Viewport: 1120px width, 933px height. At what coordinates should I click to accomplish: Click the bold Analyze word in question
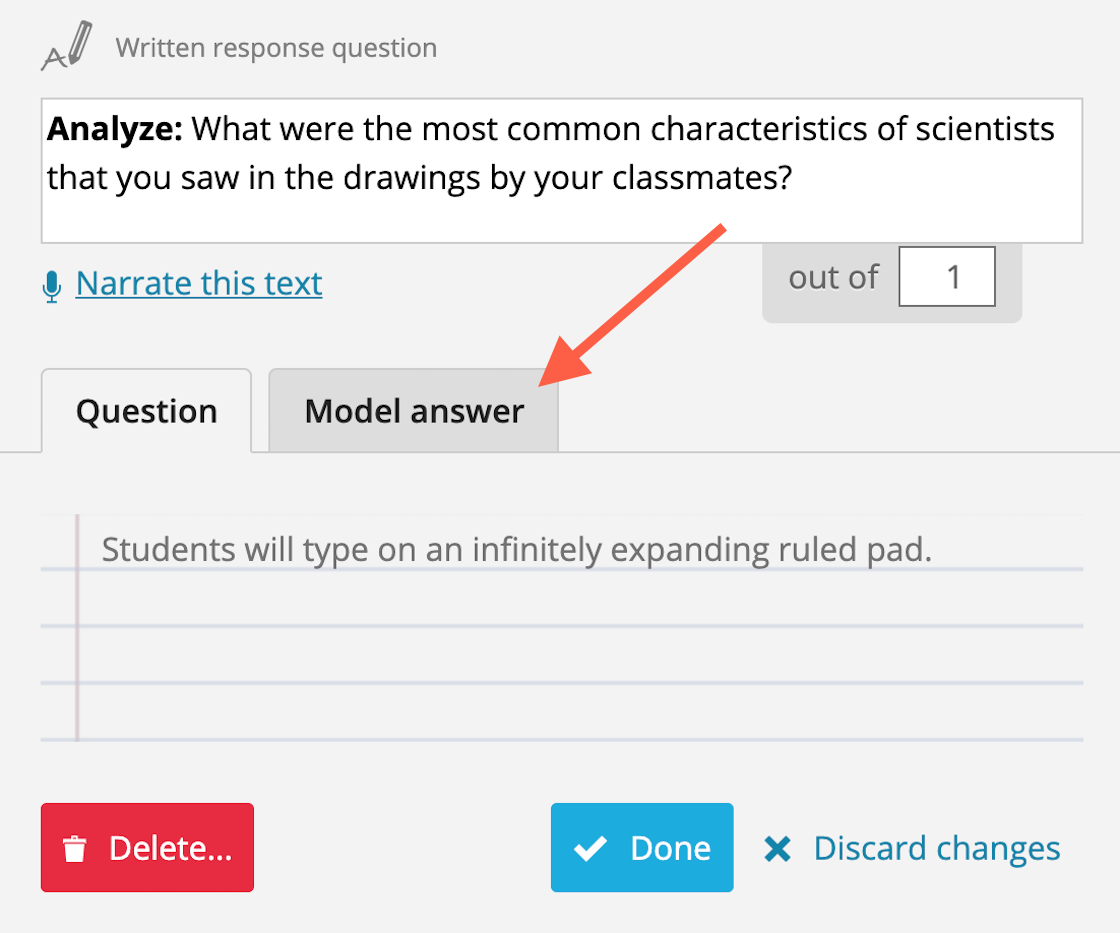[x=115, y=129]
